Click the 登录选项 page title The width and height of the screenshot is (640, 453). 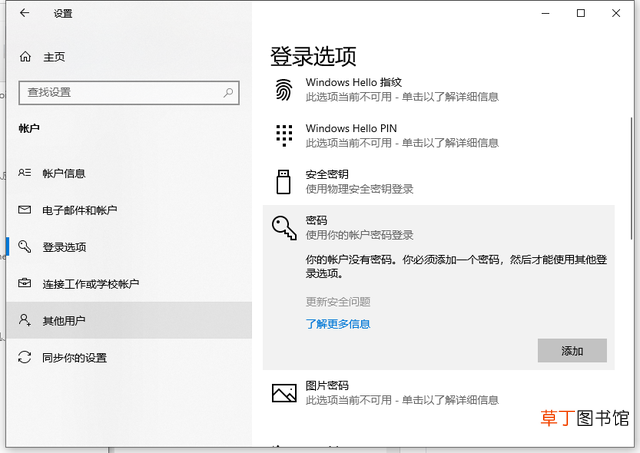(313, 56)
